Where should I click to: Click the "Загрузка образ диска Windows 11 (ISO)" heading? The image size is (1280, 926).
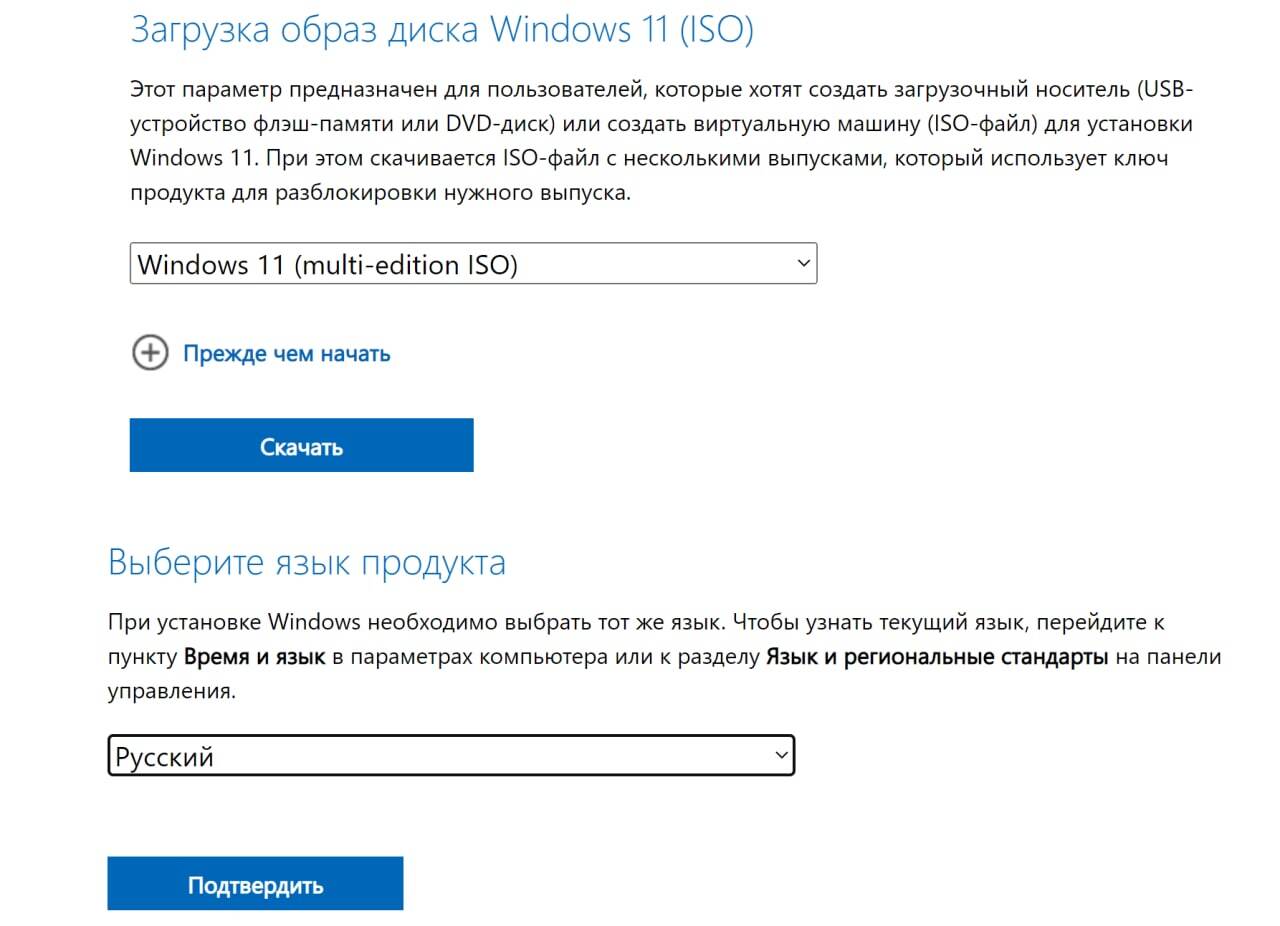(x=441, y=30)
